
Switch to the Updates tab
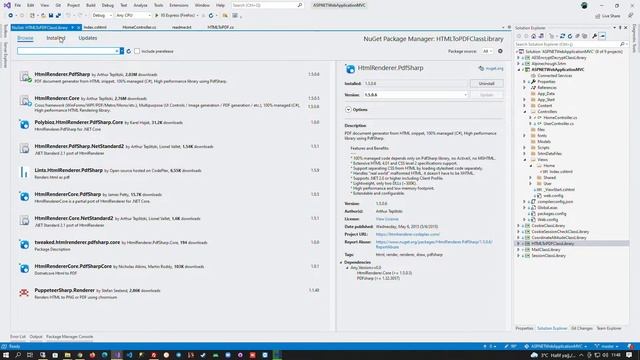click(x=88, y=38)
